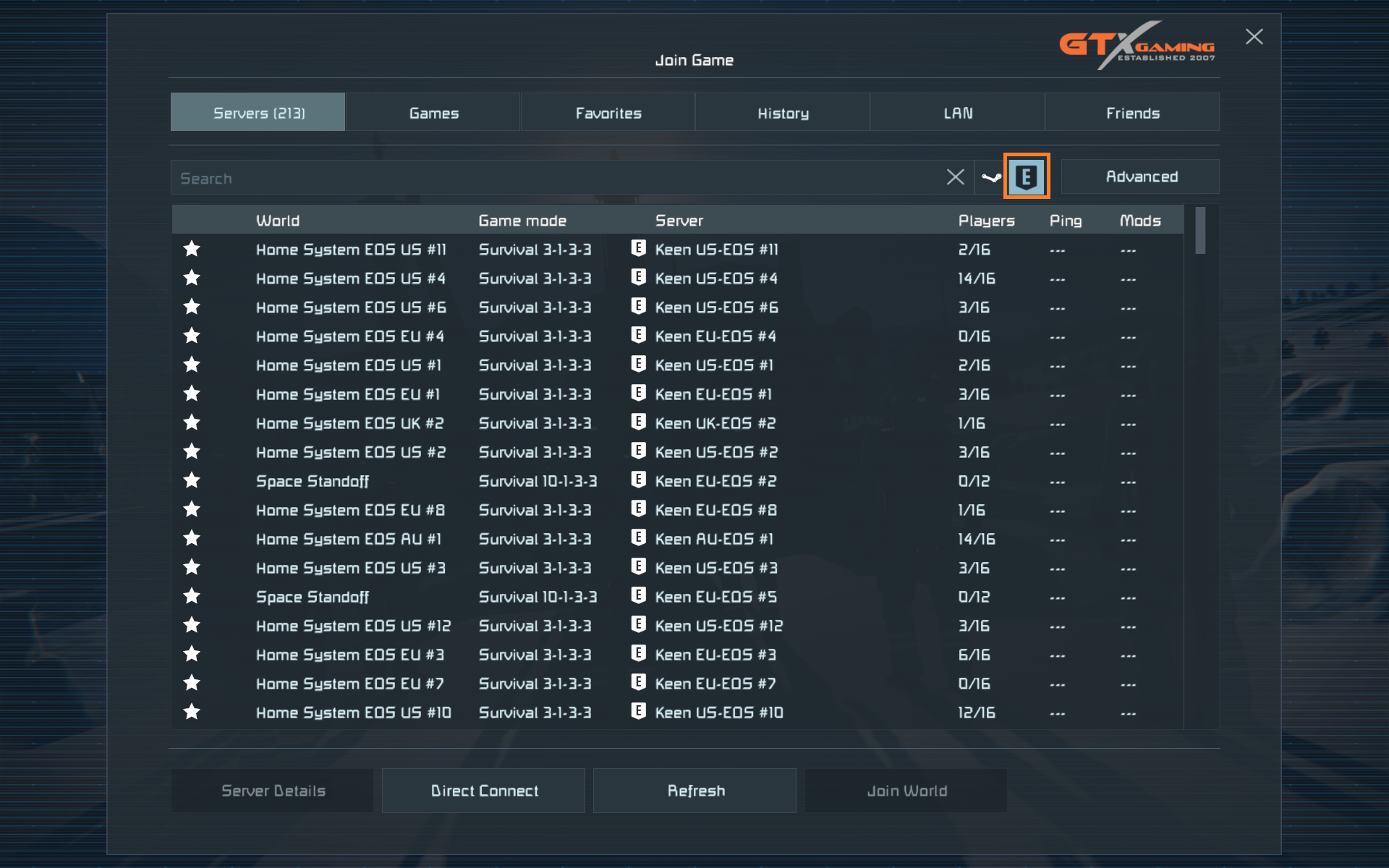Screen dimensions: 1389x868
Task: Refresh the server list
Action: click(695, 791)
